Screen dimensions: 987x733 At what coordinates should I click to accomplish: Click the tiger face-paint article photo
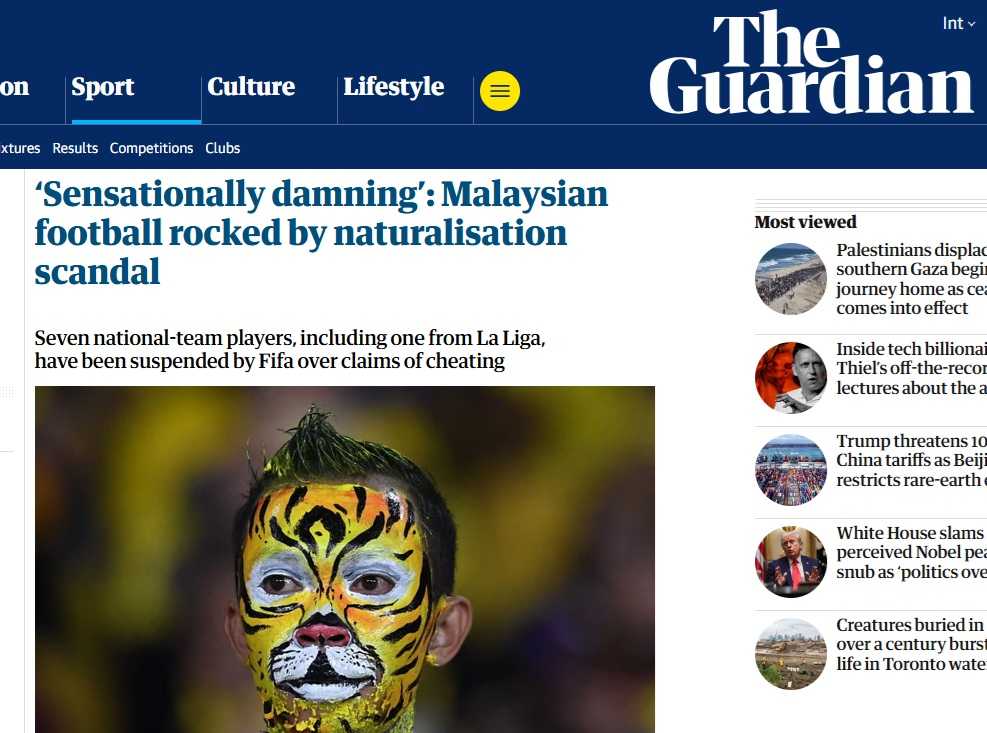point(345,559)
